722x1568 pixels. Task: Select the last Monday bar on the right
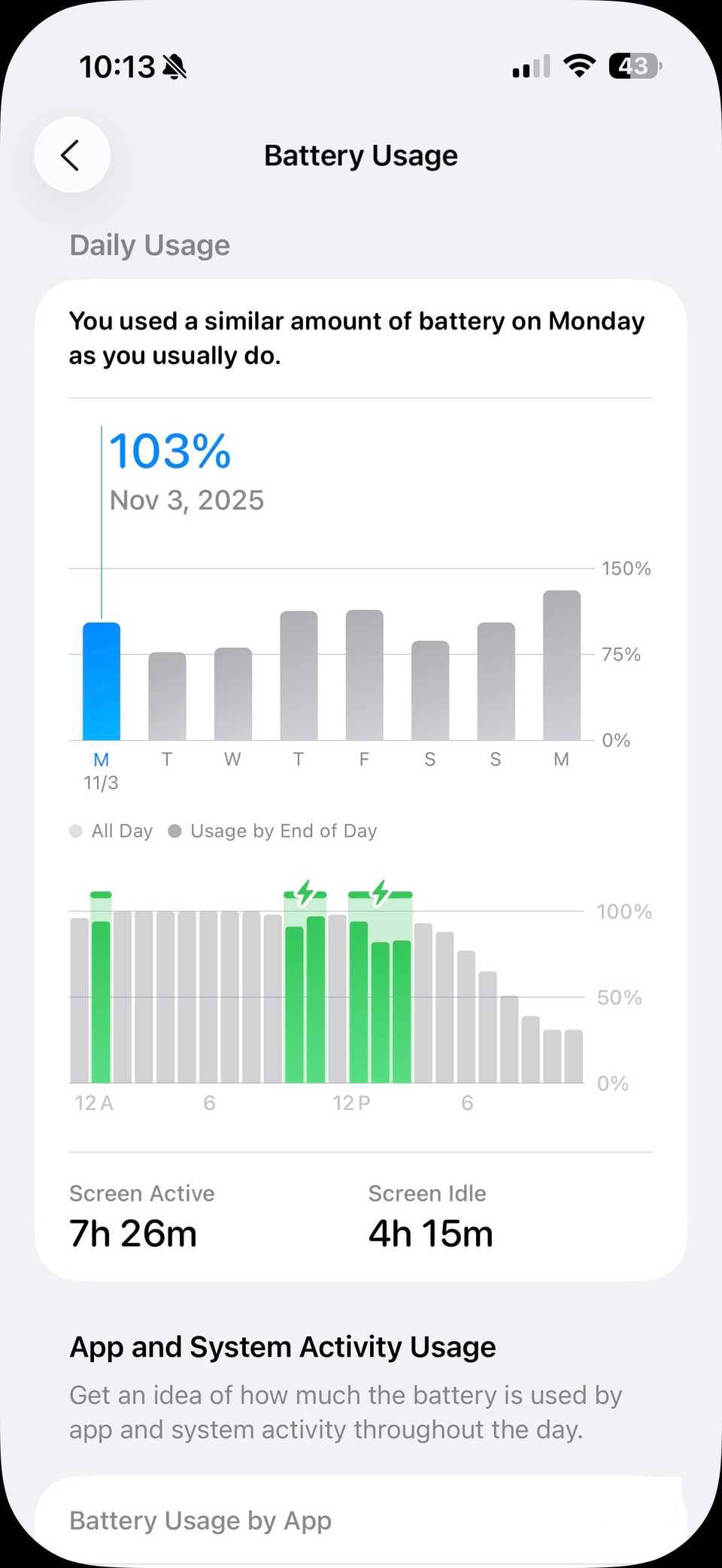562,666
